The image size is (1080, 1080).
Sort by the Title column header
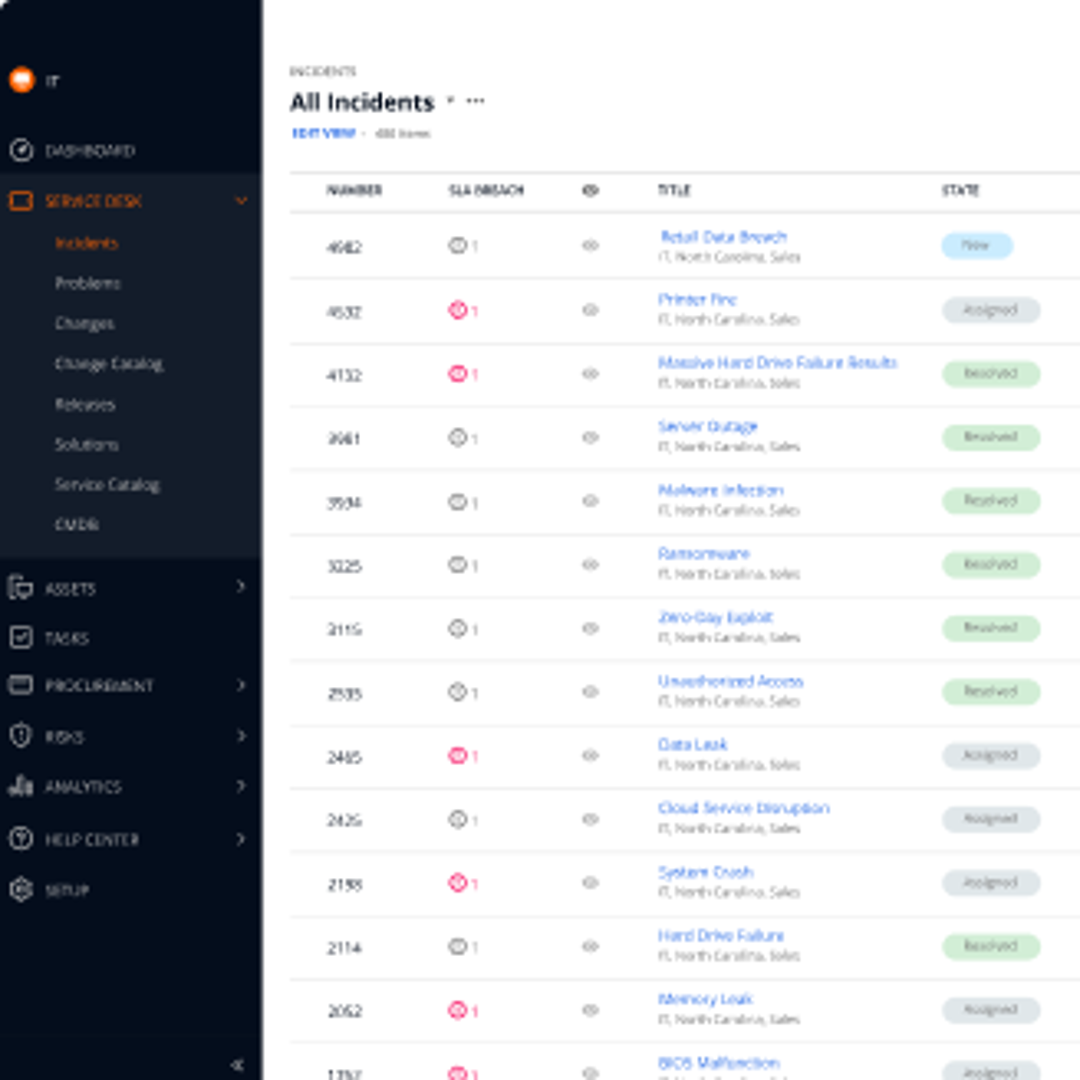(674, 190)
